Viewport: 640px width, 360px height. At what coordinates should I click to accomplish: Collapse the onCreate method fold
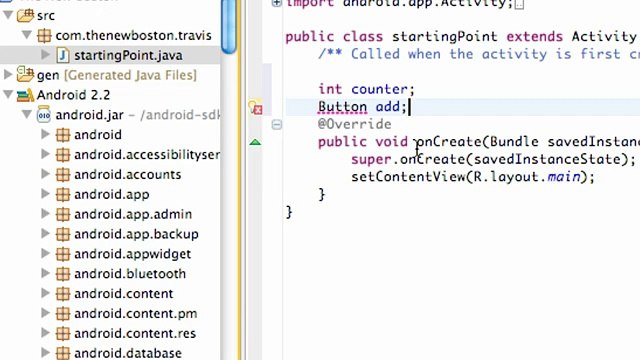tap(276, 124)
